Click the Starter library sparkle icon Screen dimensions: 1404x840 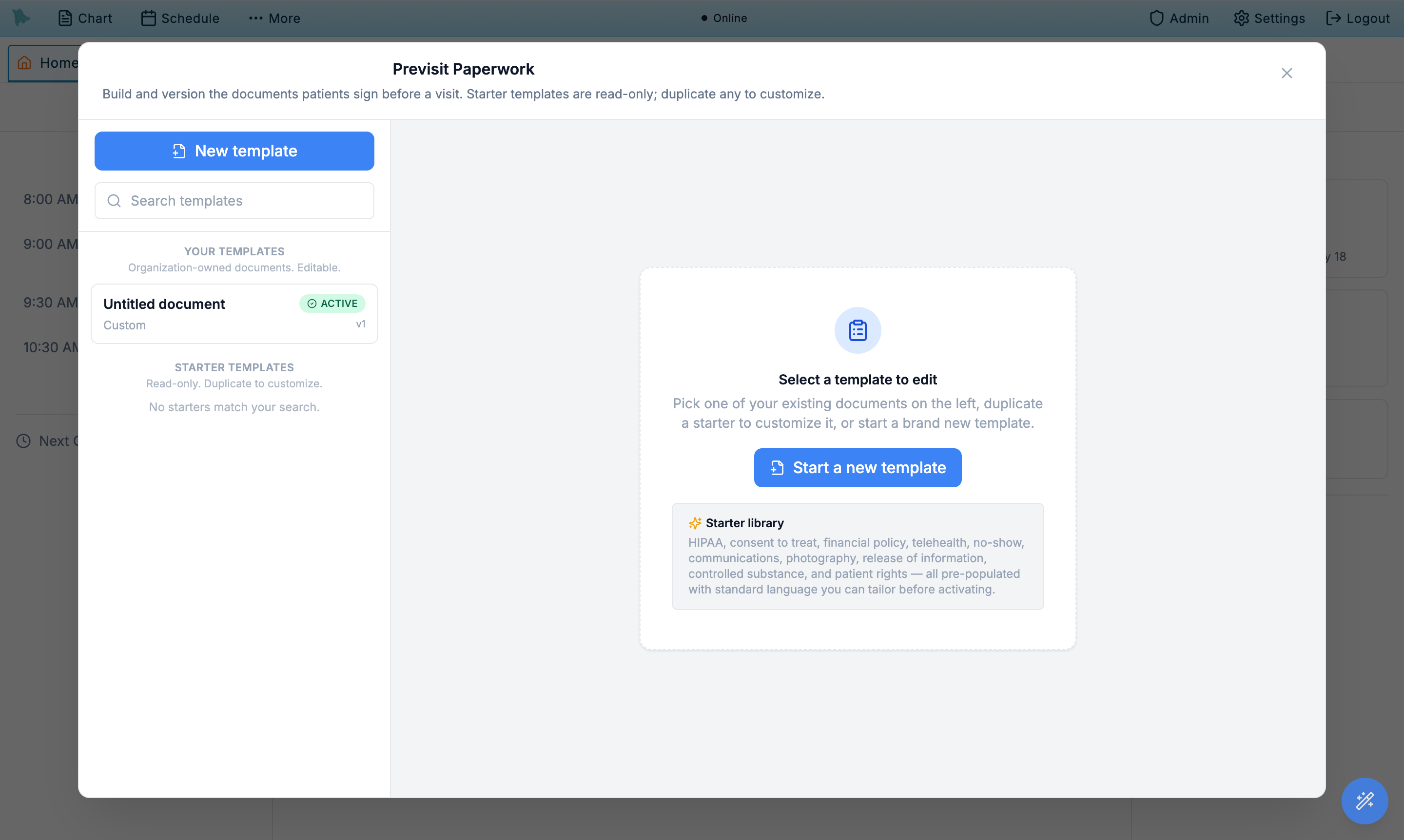695,523
